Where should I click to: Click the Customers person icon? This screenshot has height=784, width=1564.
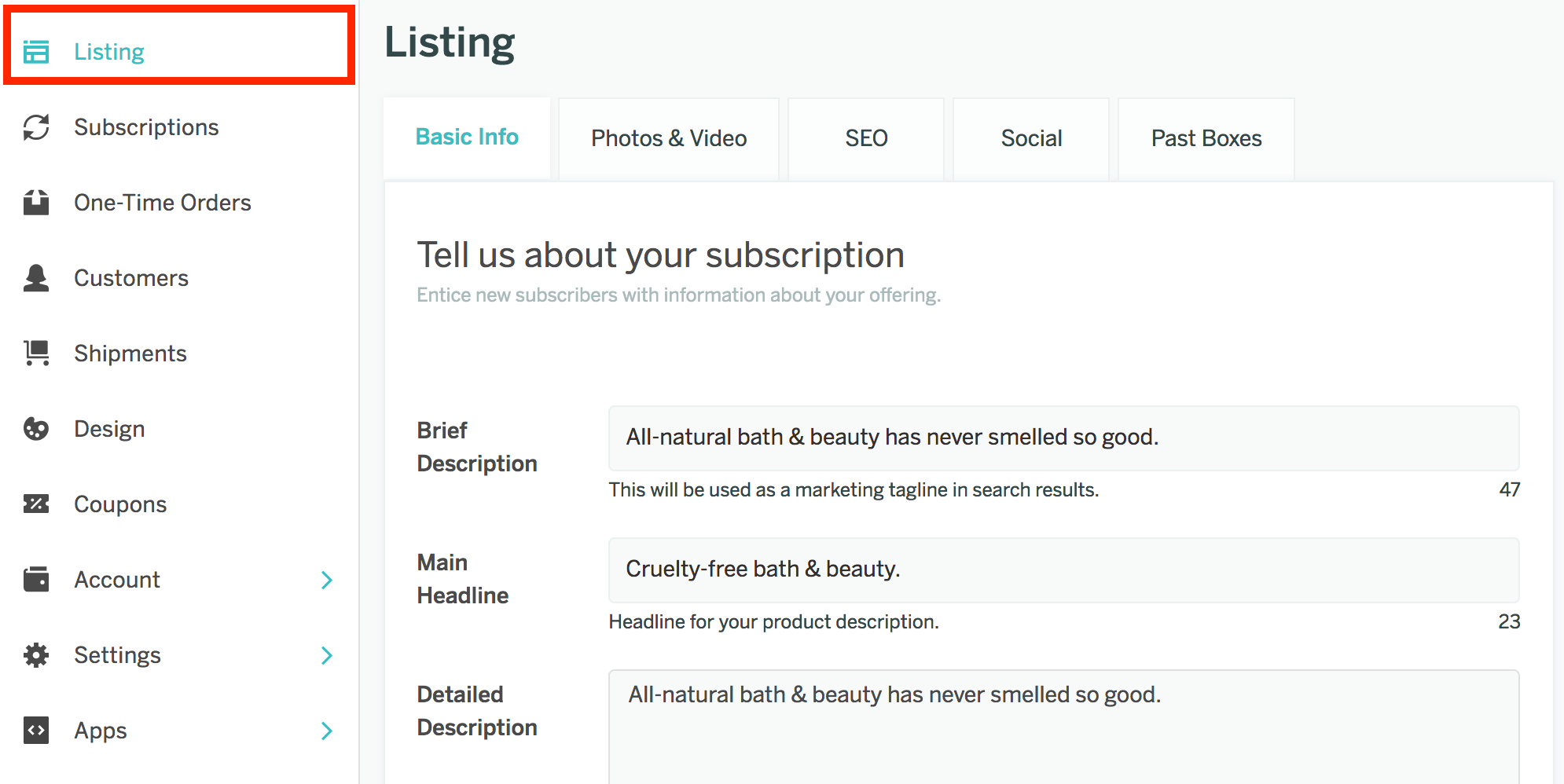coord(35,277)
